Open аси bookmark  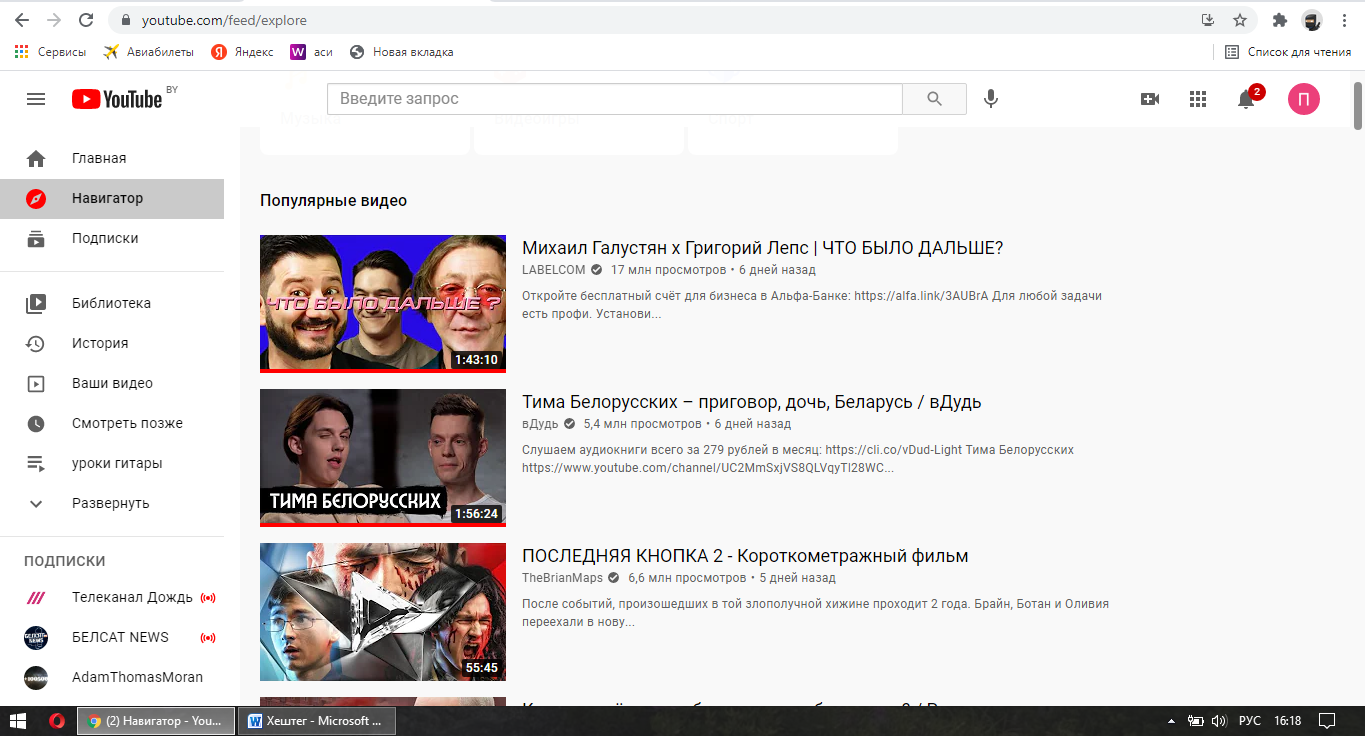(311, 52)
